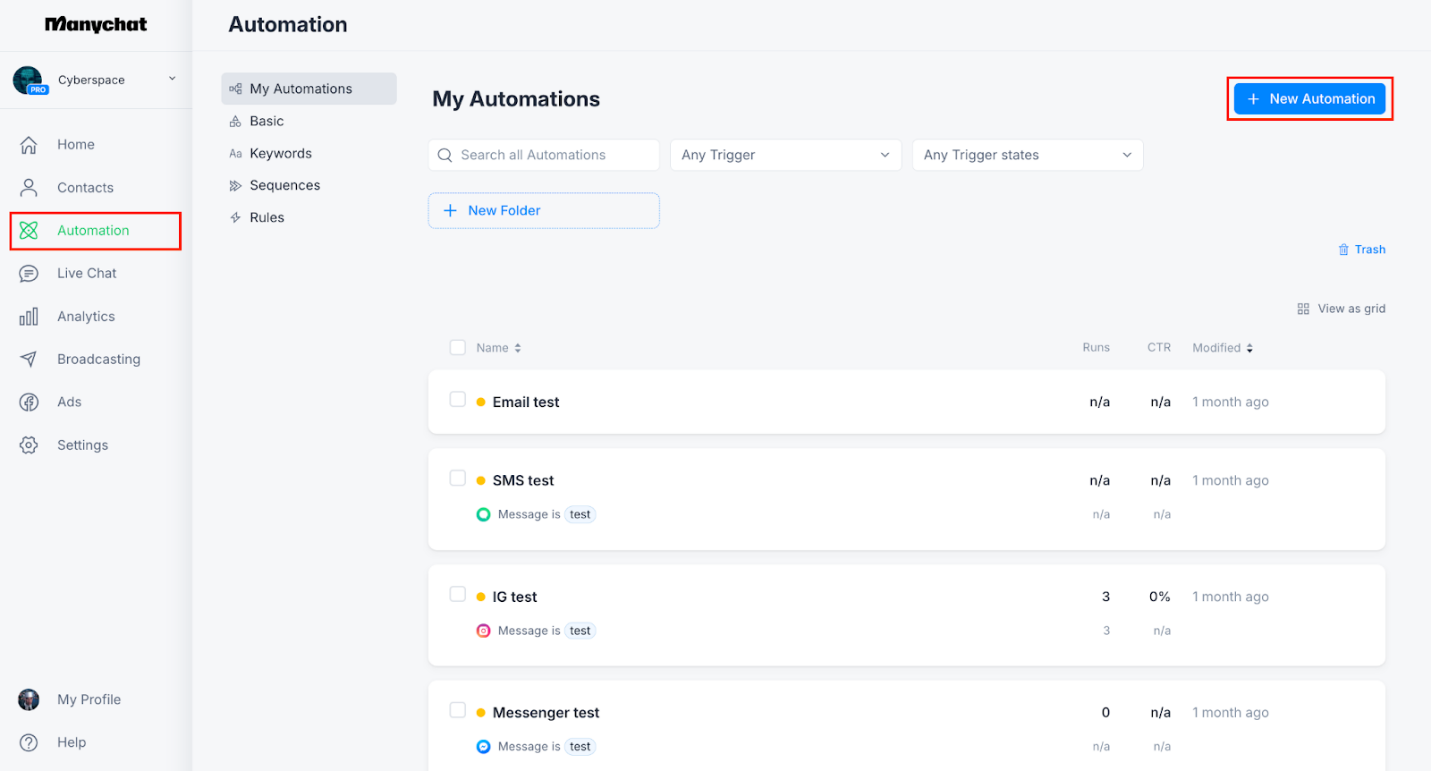
Task: Open Analytics bar chart icon
Action: point(29,317)
